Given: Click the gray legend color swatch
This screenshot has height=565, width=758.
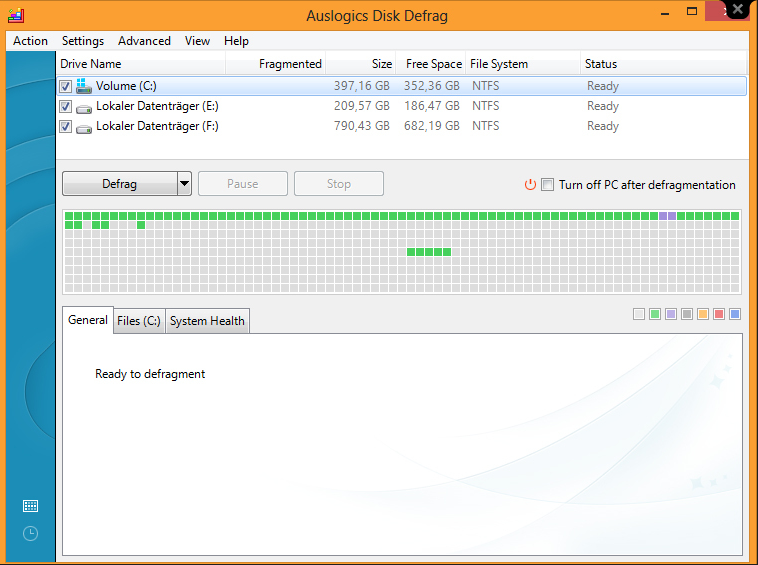Looking at the screenshot, I should pos(686,314).
